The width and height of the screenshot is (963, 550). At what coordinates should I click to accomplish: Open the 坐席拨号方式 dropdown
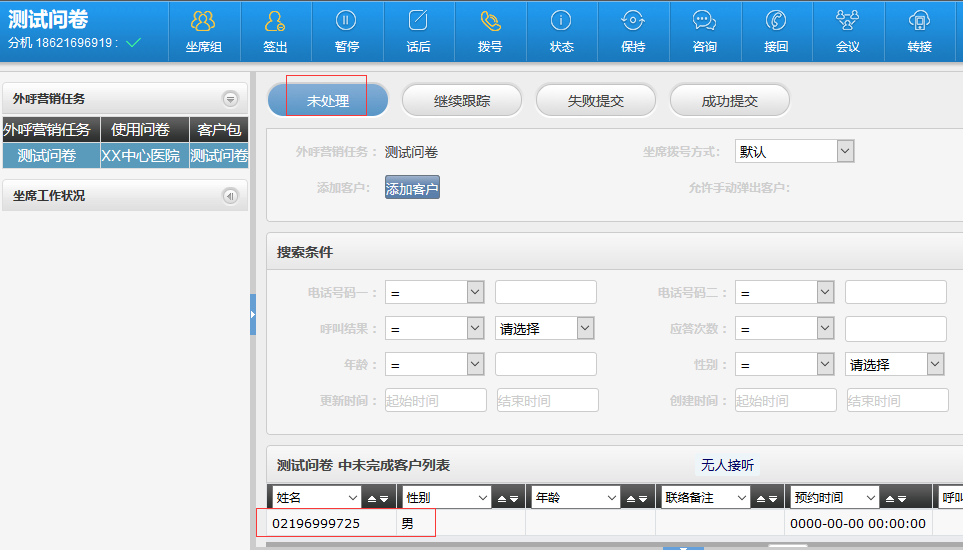point(845,151)
